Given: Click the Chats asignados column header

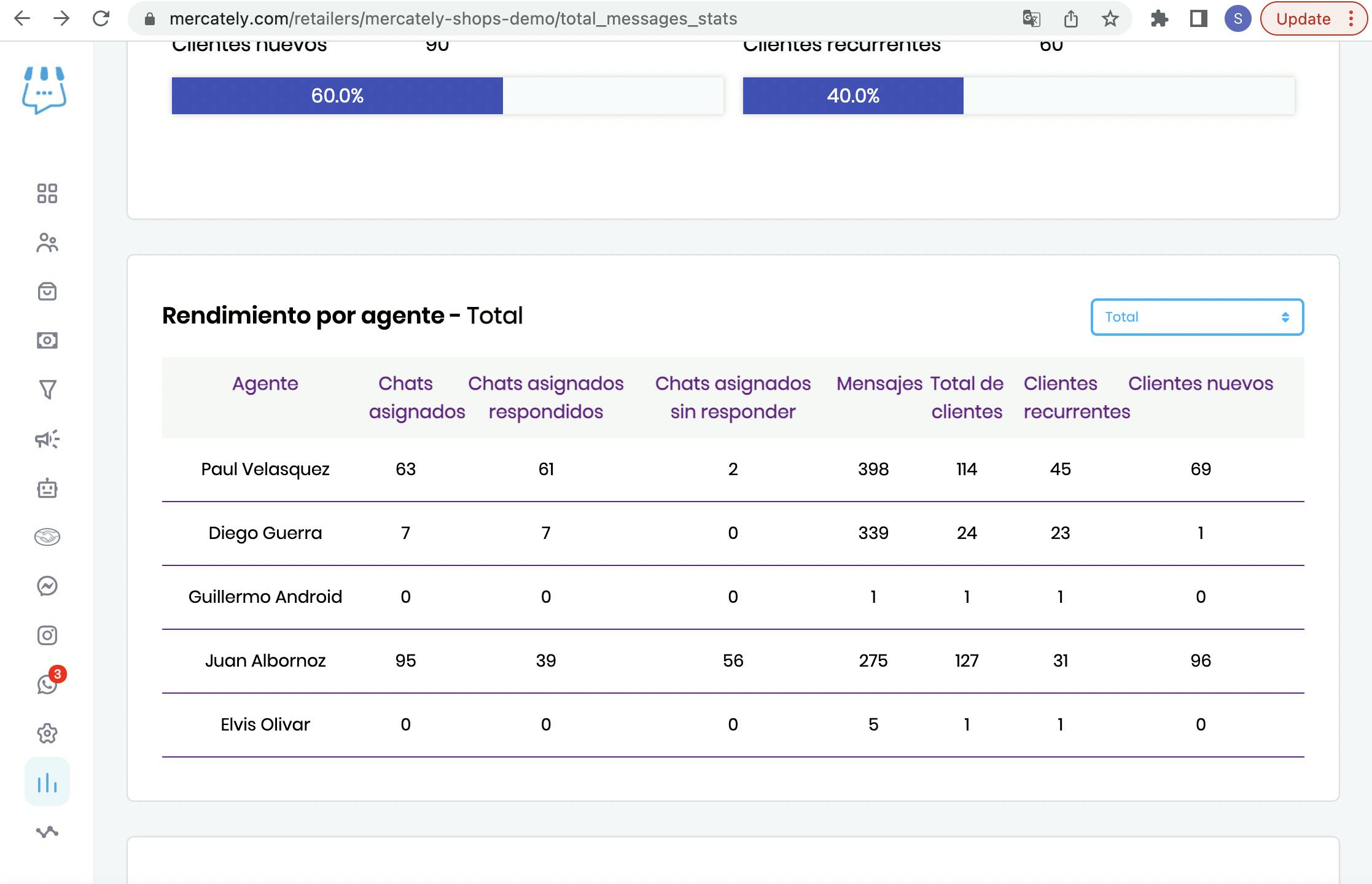Looking at the screenshot, I should coord(416,398).
